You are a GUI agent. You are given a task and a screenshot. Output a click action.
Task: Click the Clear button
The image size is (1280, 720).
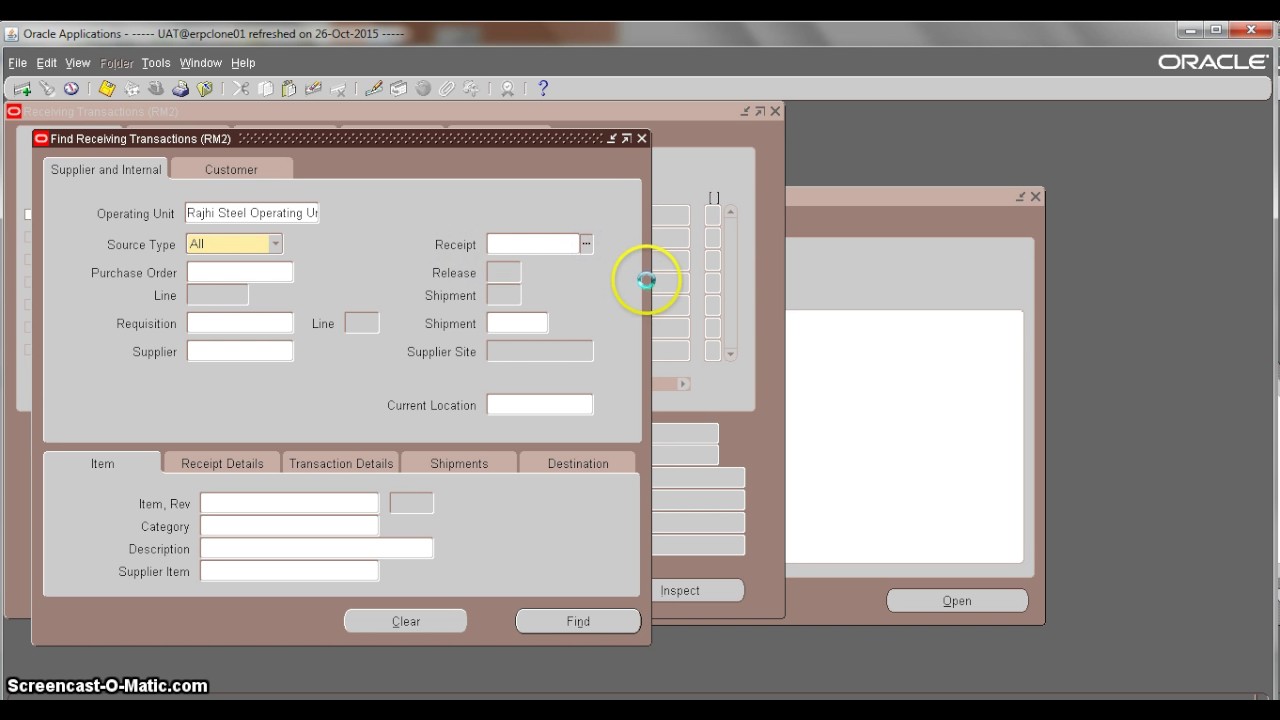pos(406,621)
